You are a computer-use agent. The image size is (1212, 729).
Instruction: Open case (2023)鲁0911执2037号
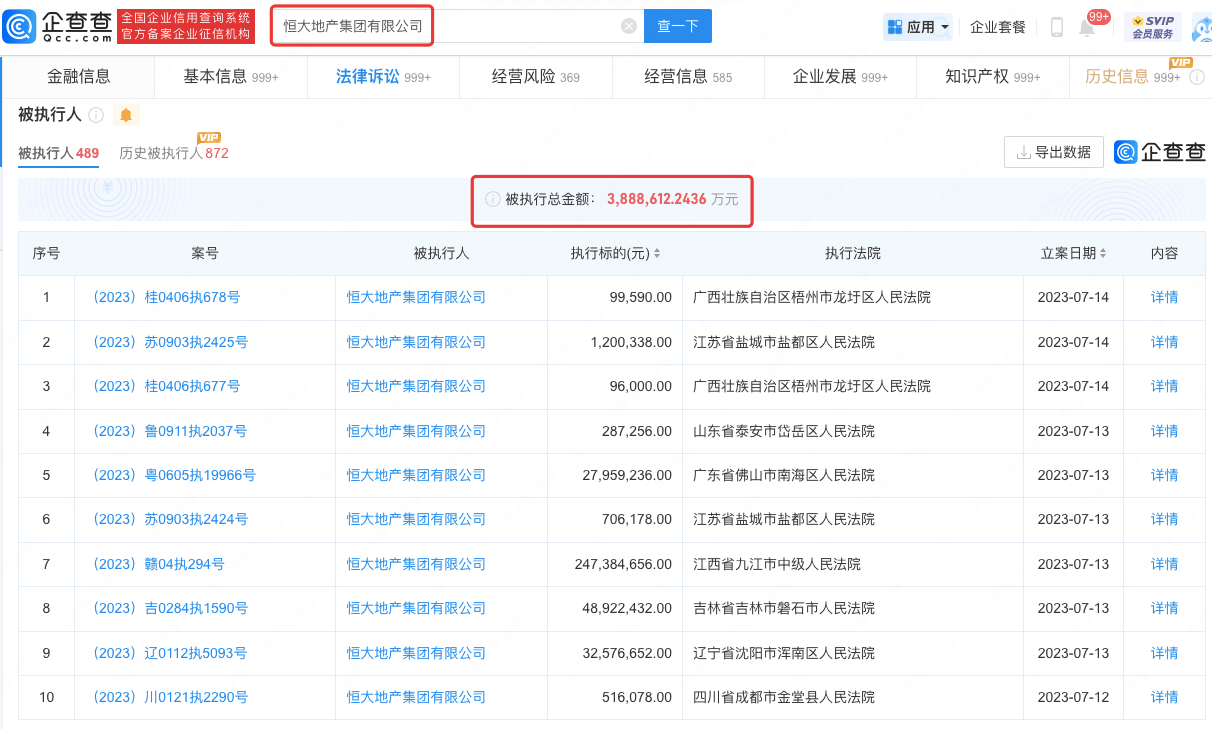tap(169, 431)
